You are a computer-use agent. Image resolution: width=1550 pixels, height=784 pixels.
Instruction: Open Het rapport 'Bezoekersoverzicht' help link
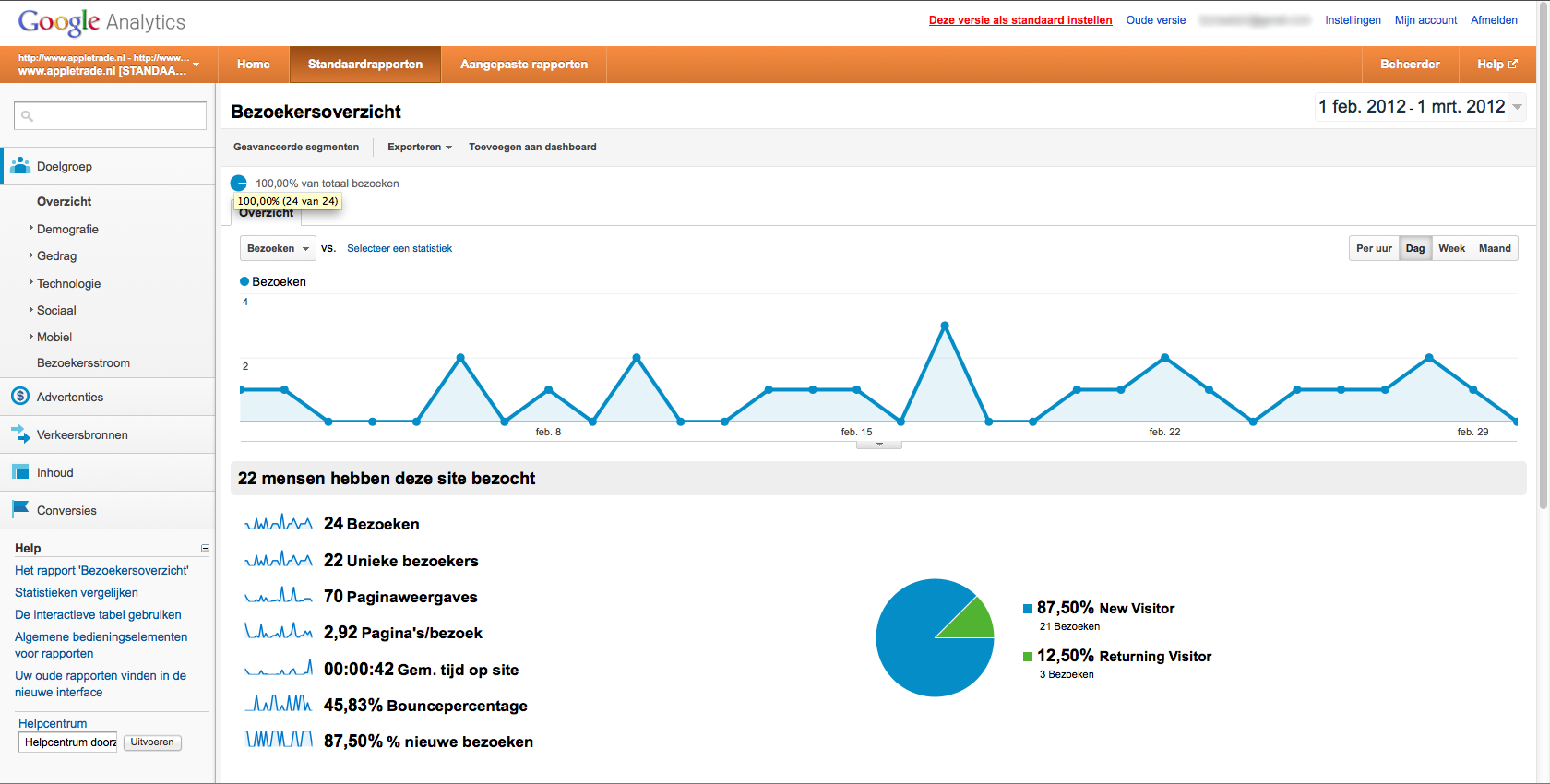click(101, 570)
